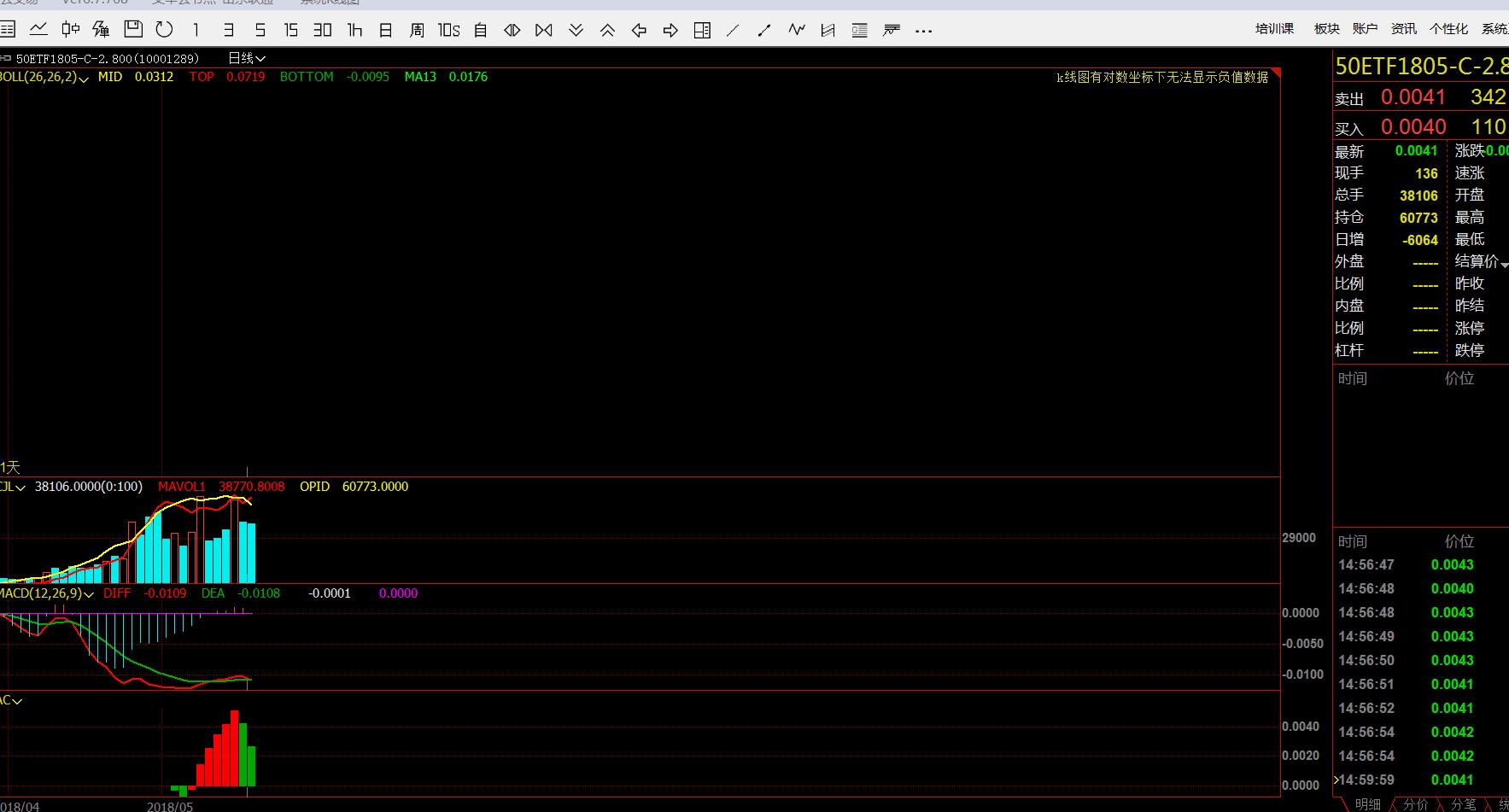Image resolution: width=1509 pixels, height=812 pixels.
Task: Open the 日线 period dropdown
Action: pos(246,58)
